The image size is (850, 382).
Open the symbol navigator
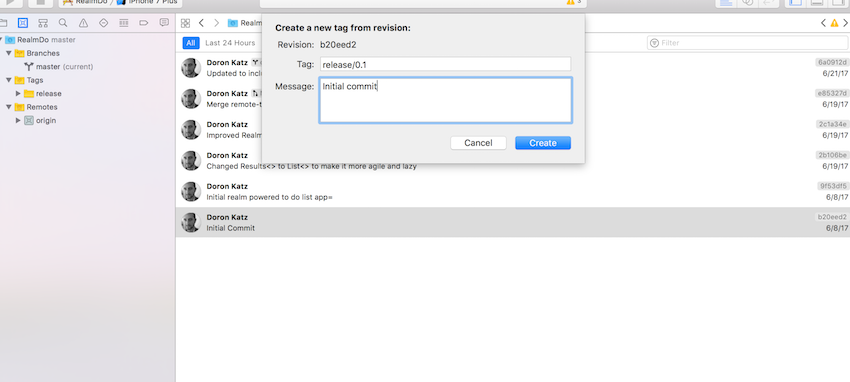coord(43,23)
